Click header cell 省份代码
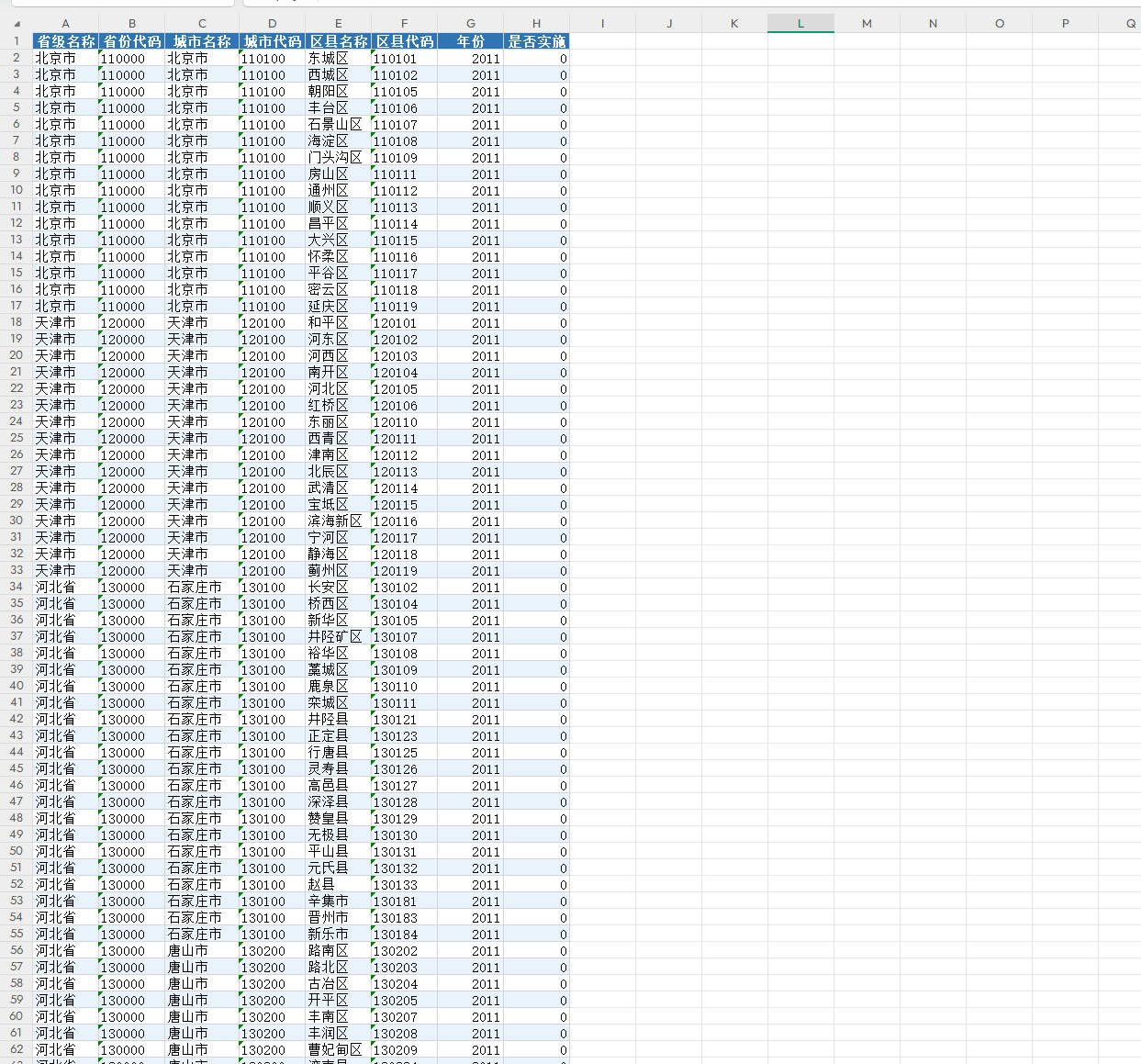The width and height of the screenshot is (1141, 1064). [x=131, y=41]
